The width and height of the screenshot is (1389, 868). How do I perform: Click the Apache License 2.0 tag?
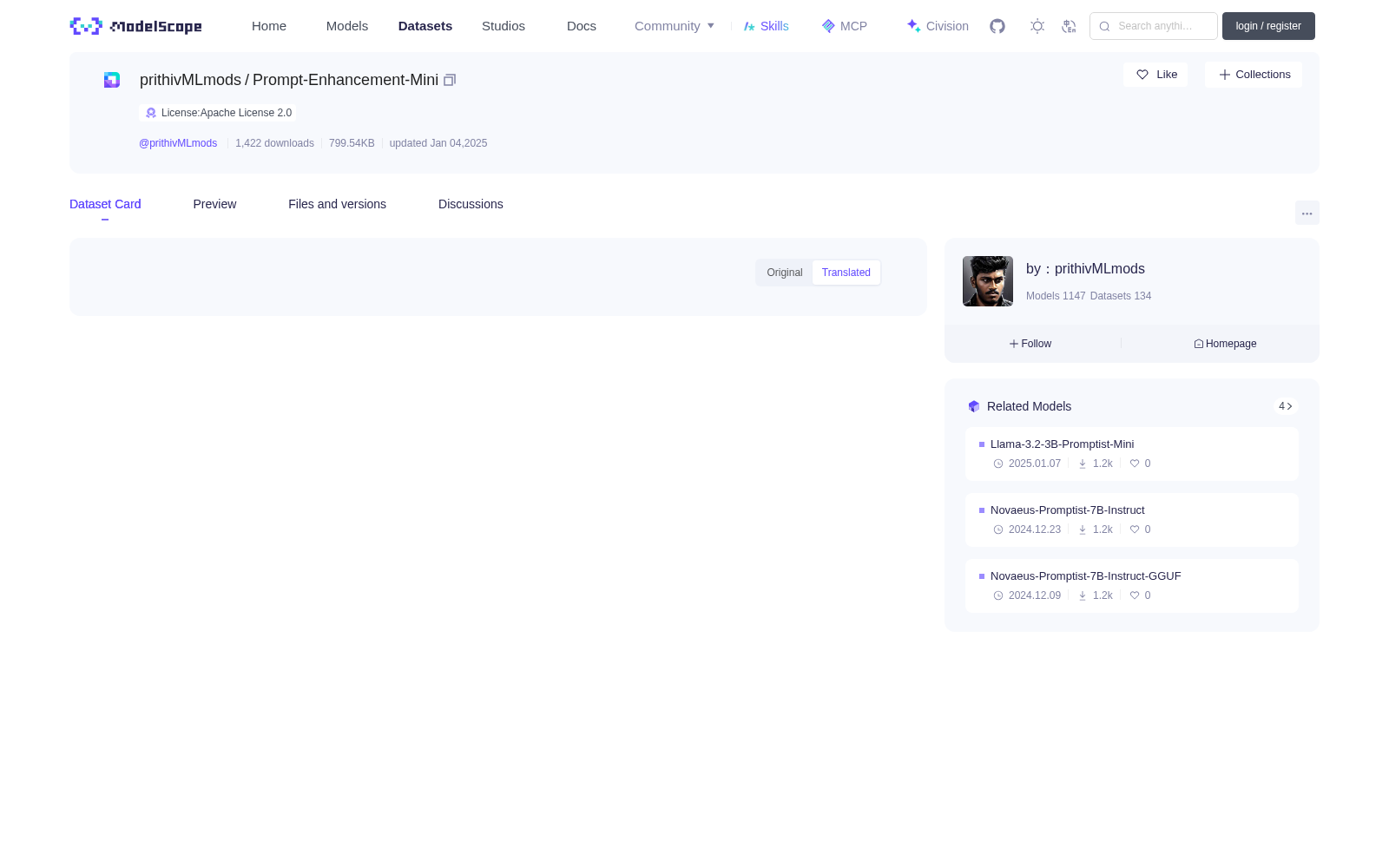tap(218, 113)
